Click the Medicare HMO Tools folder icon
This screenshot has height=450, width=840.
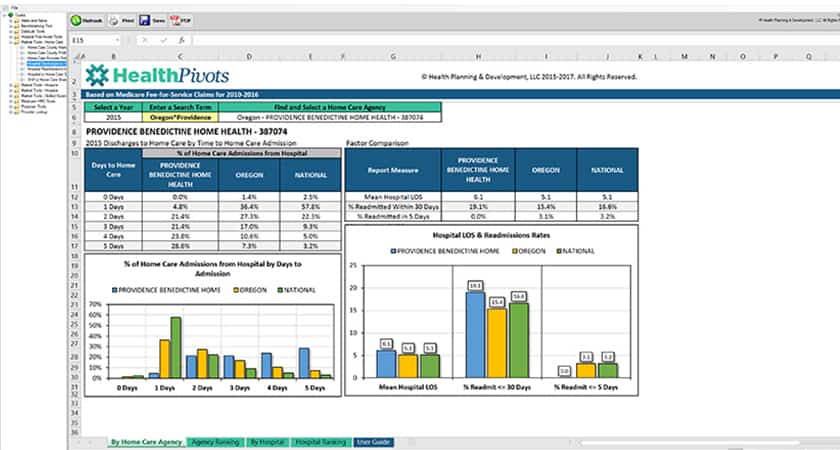pyautogui.click(x=17, y=101)
